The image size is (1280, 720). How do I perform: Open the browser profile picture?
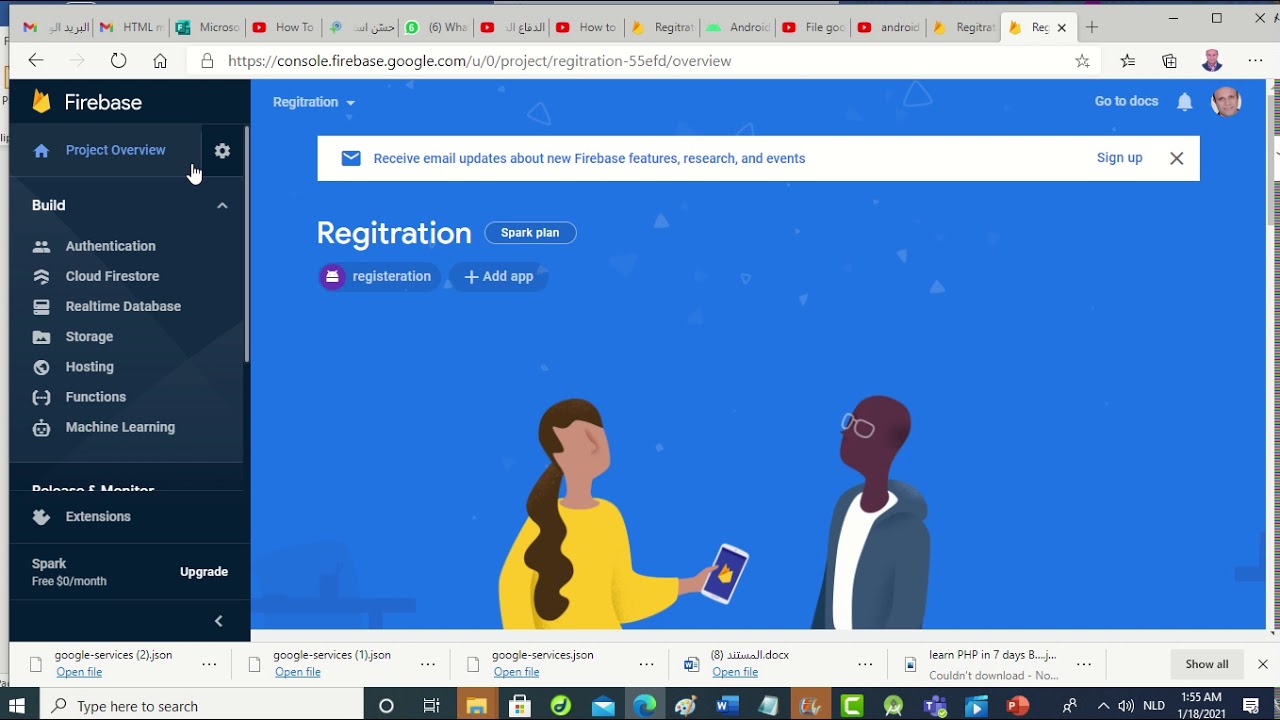point(1212,61)
